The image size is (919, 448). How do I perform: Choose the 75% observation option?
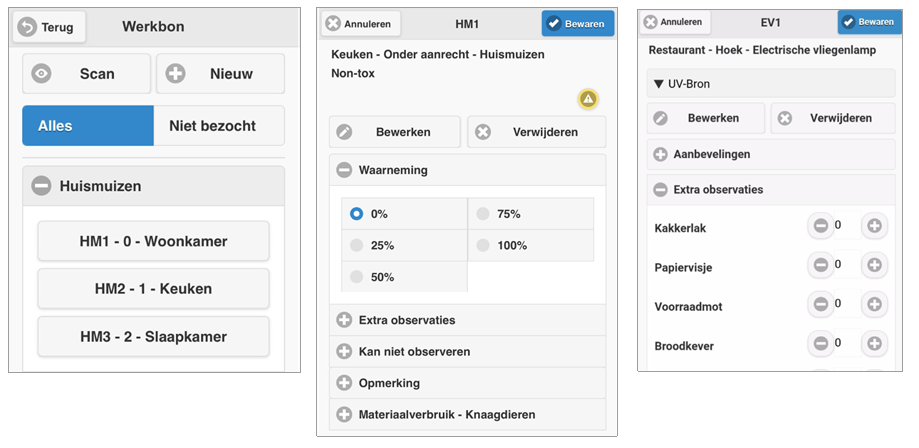tap(484, 214)
